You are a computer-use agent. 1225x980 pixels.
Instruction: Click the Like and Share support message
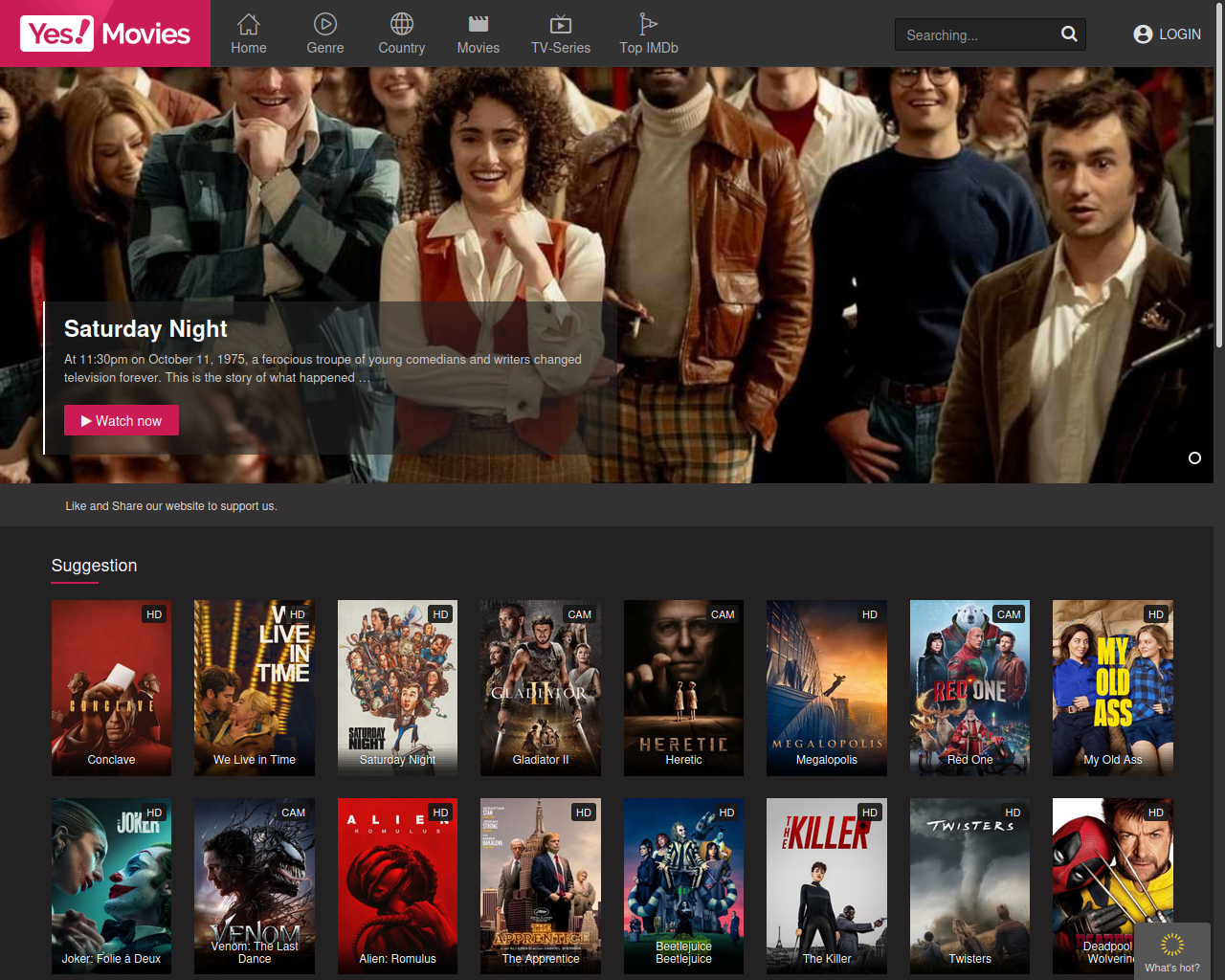[x=171, y=506]
